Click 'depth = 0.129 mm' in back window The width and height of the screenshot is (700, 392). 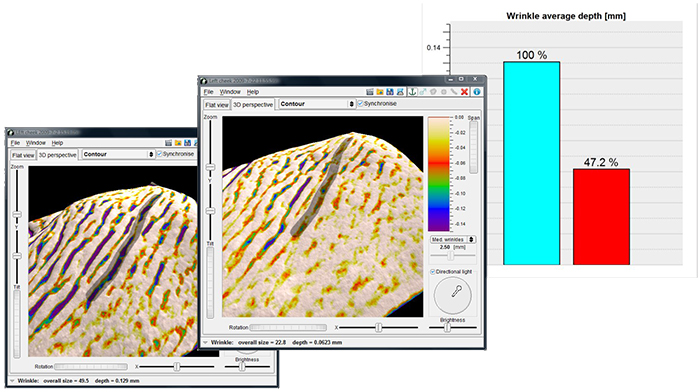coord(117,381)
